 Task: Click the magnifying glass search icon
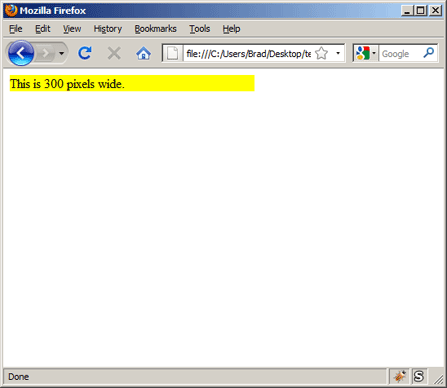coord(429,53)
